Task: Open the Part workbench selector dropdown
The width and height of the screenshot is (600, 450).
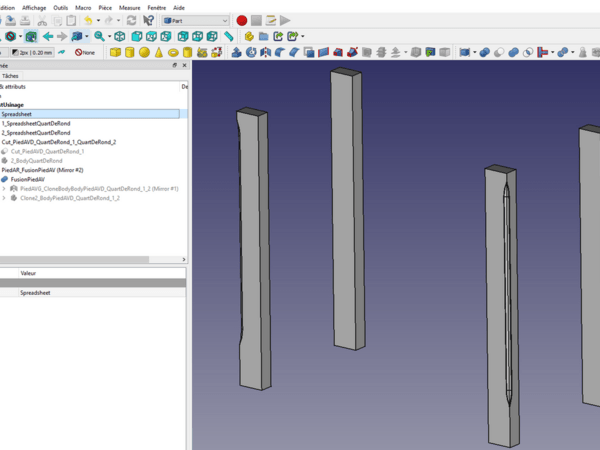Action: point(196,20)
